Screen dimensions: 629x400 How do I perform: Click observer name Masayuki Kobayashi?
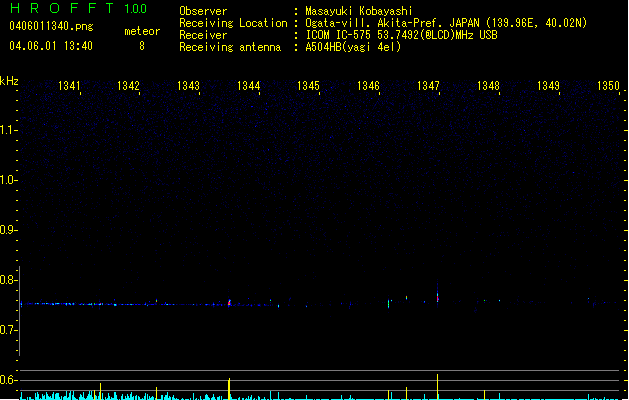pyautogui.click(x=358, y=11)
